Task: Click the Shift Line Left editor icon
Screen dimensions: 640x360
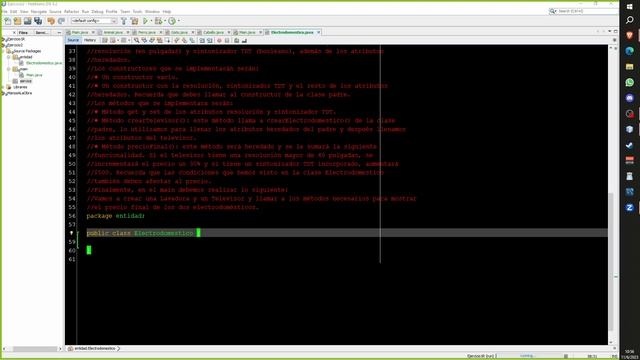Action: coord(201,40)
